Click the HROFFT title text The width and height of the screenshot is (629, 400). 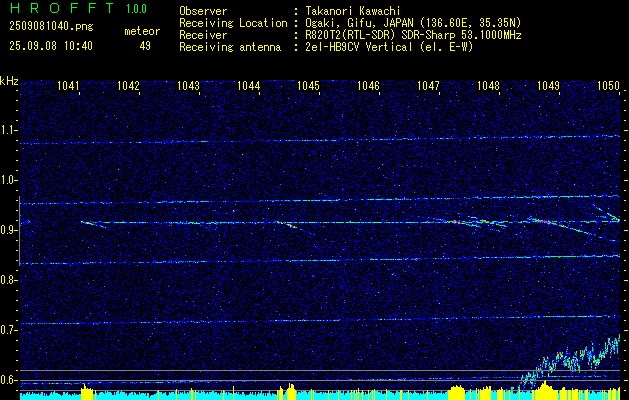62,8
